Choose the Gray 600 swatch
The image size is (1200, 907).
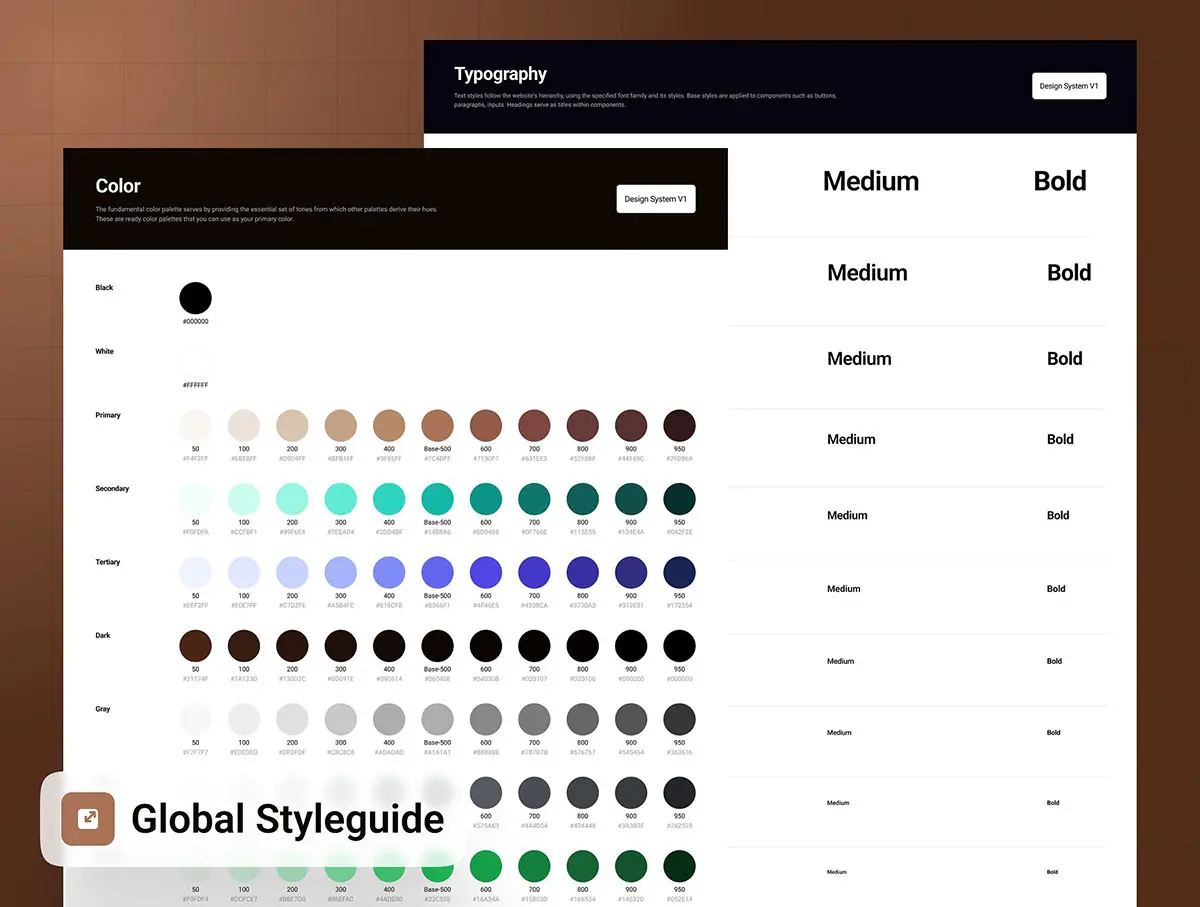[x=486, y=719]
